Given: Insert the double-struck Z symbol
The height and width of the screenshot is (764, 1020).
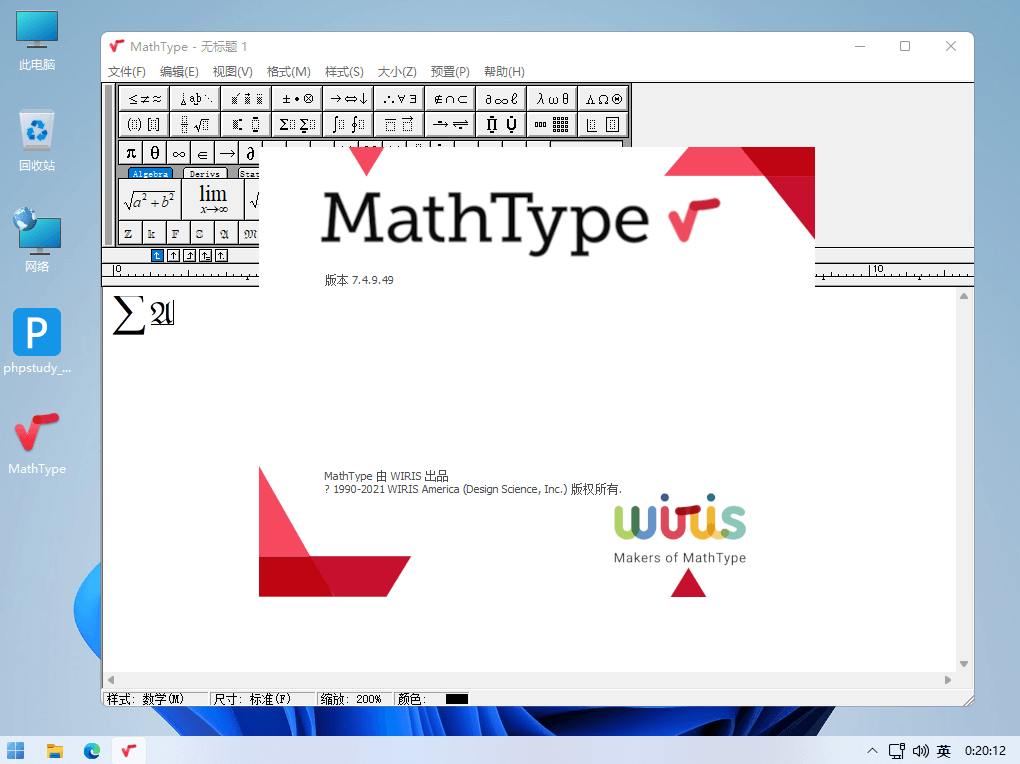Looking at the screenshot, I should coord(129,234).
